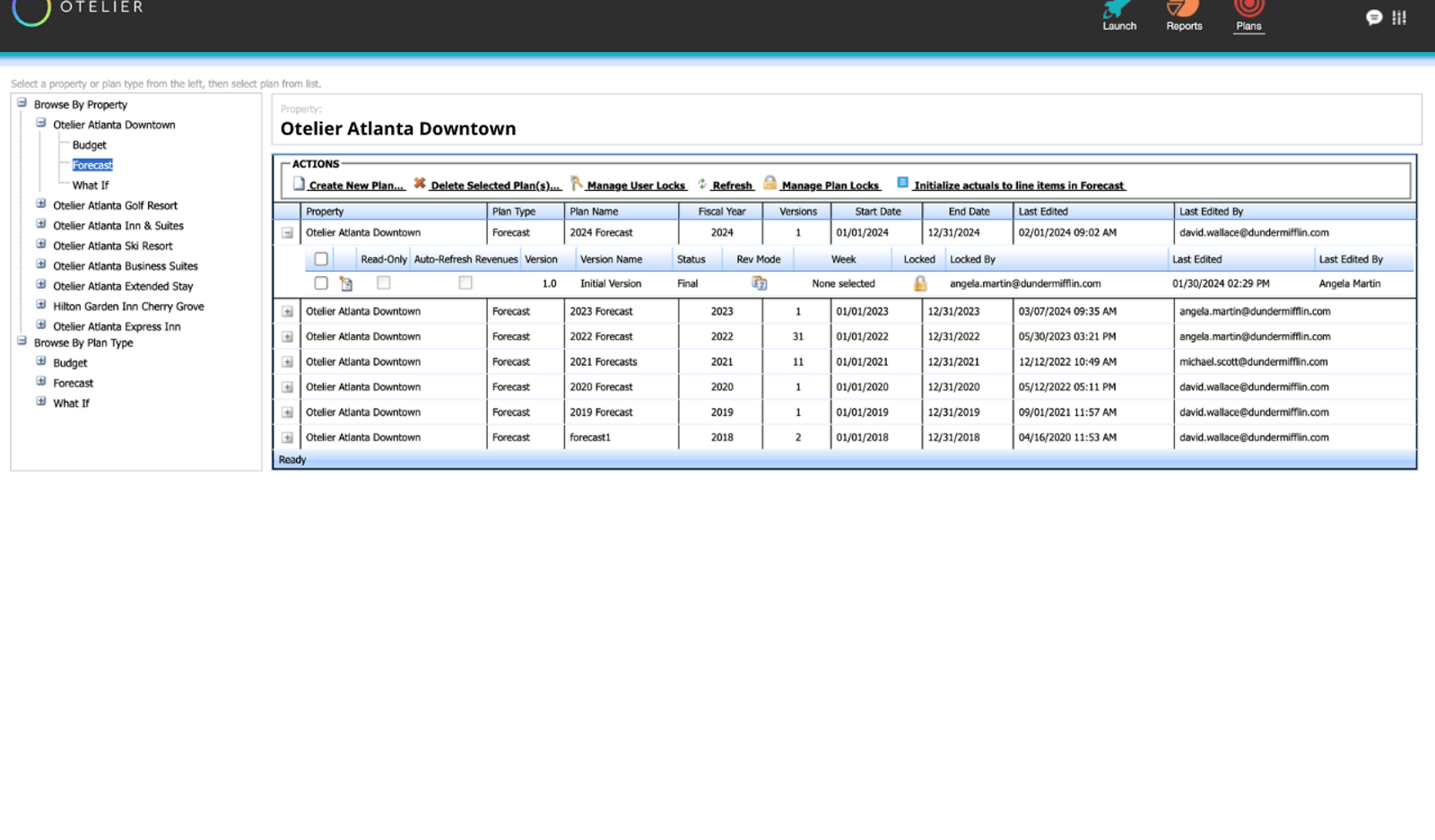Toggle Read-Only checkbox for Initial Version
The width and height of the screenshot is (1435, 840).
(384, 282)
